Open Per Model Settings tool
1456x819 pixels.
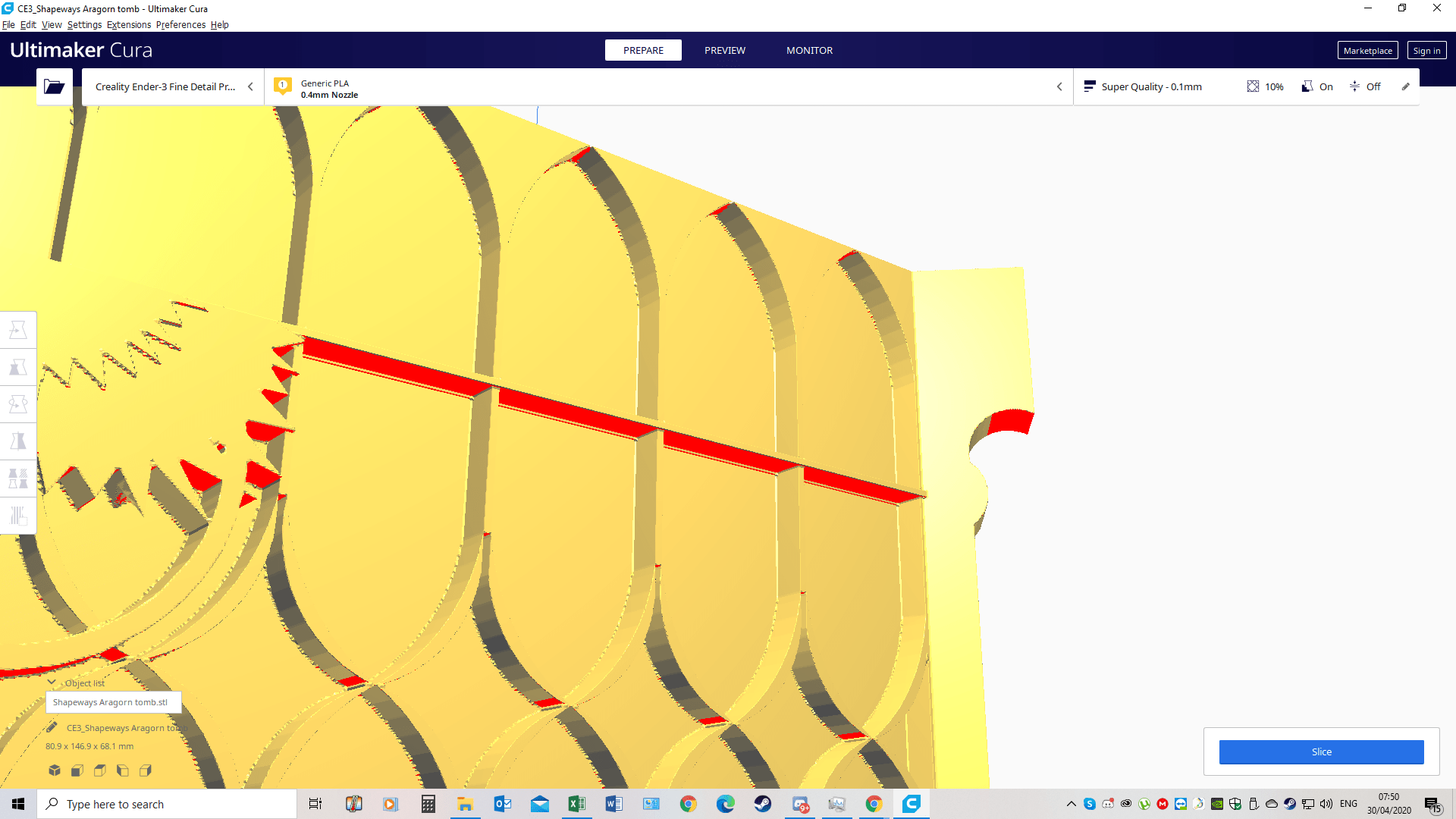click(x=18, y=479)
